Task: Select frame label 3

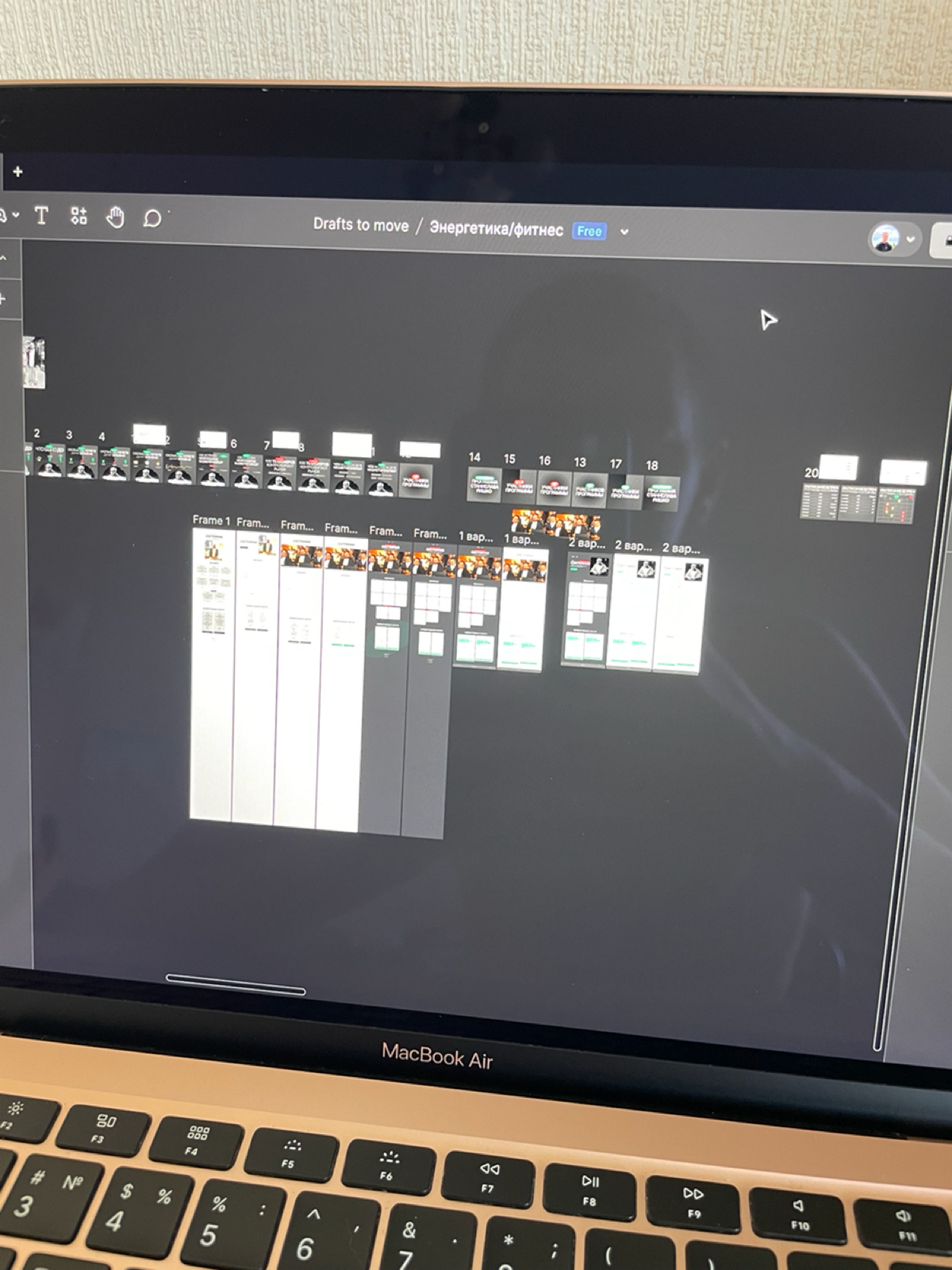Action: (x=69, y=435)
